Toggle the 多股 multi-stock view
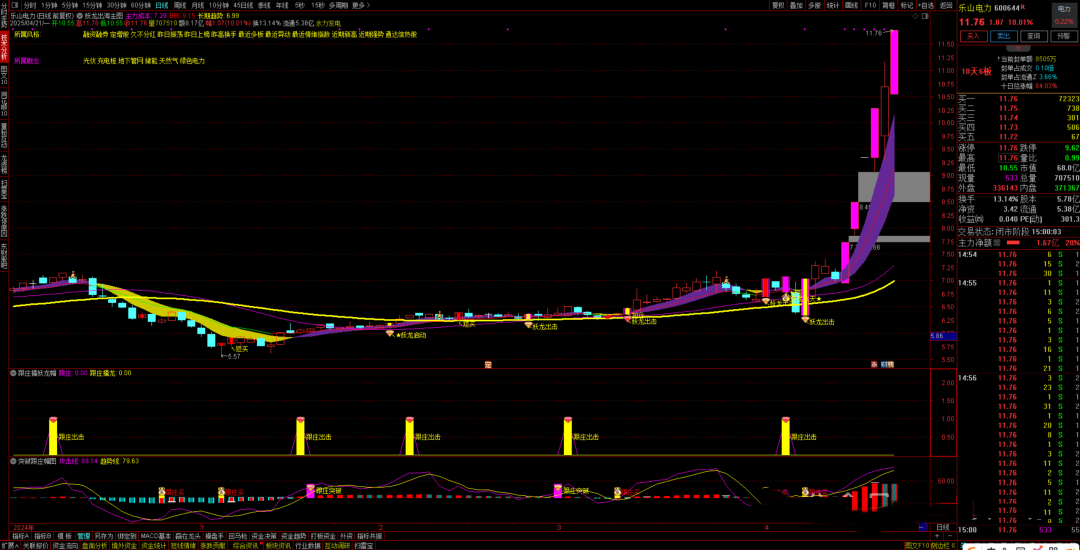The image size is (1080, 550). pos(815,5)
